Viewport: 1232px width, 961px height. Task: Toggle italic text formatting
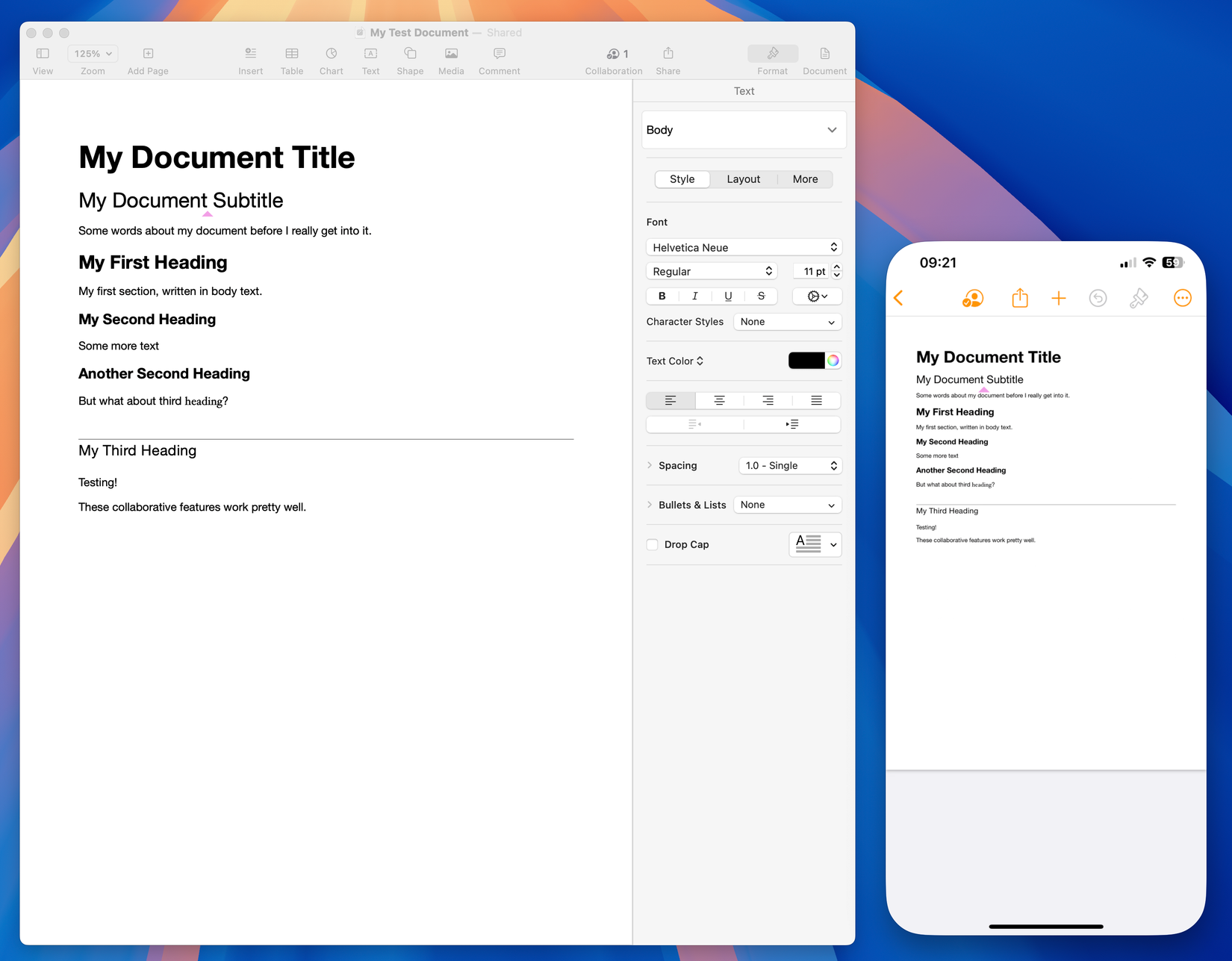point(694,296)
